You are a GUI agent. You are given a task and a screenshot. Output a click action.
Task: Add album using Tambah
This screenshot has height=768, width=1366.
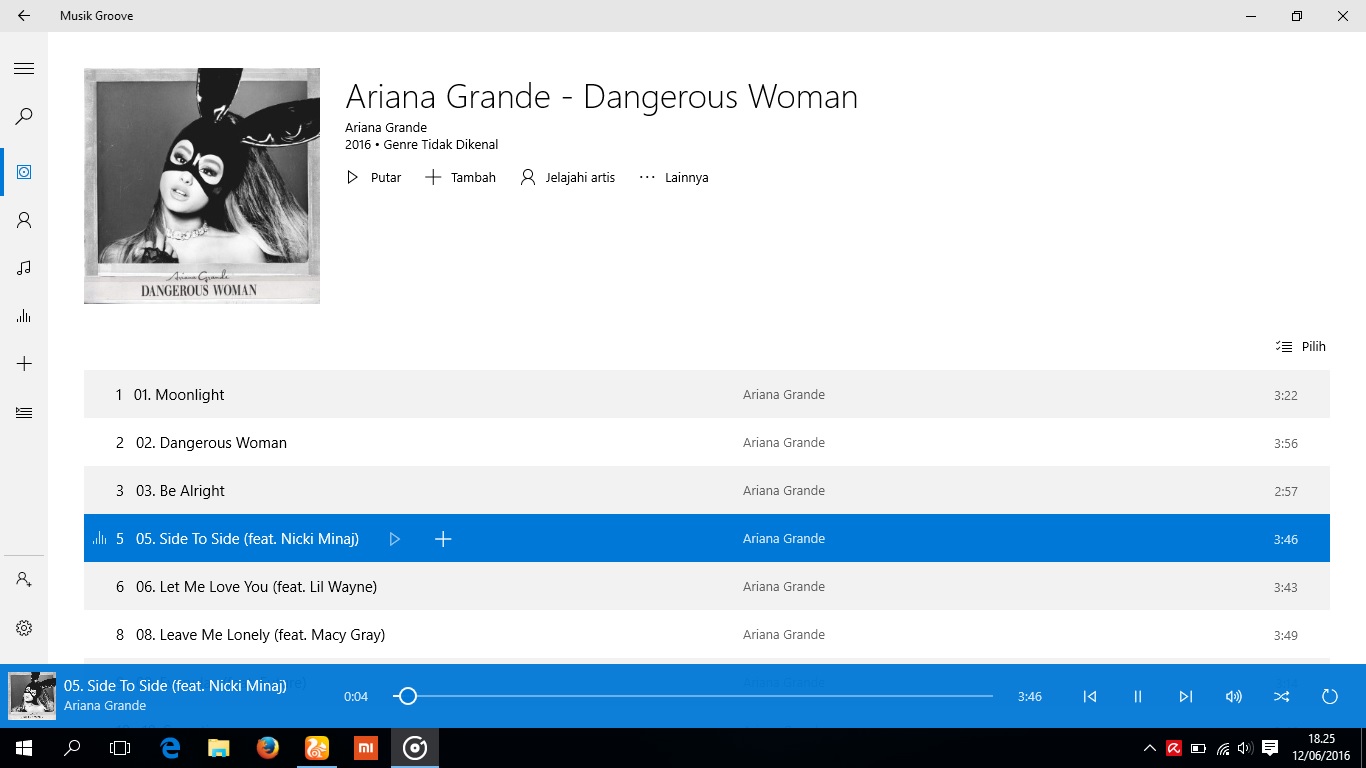(460, 177)
